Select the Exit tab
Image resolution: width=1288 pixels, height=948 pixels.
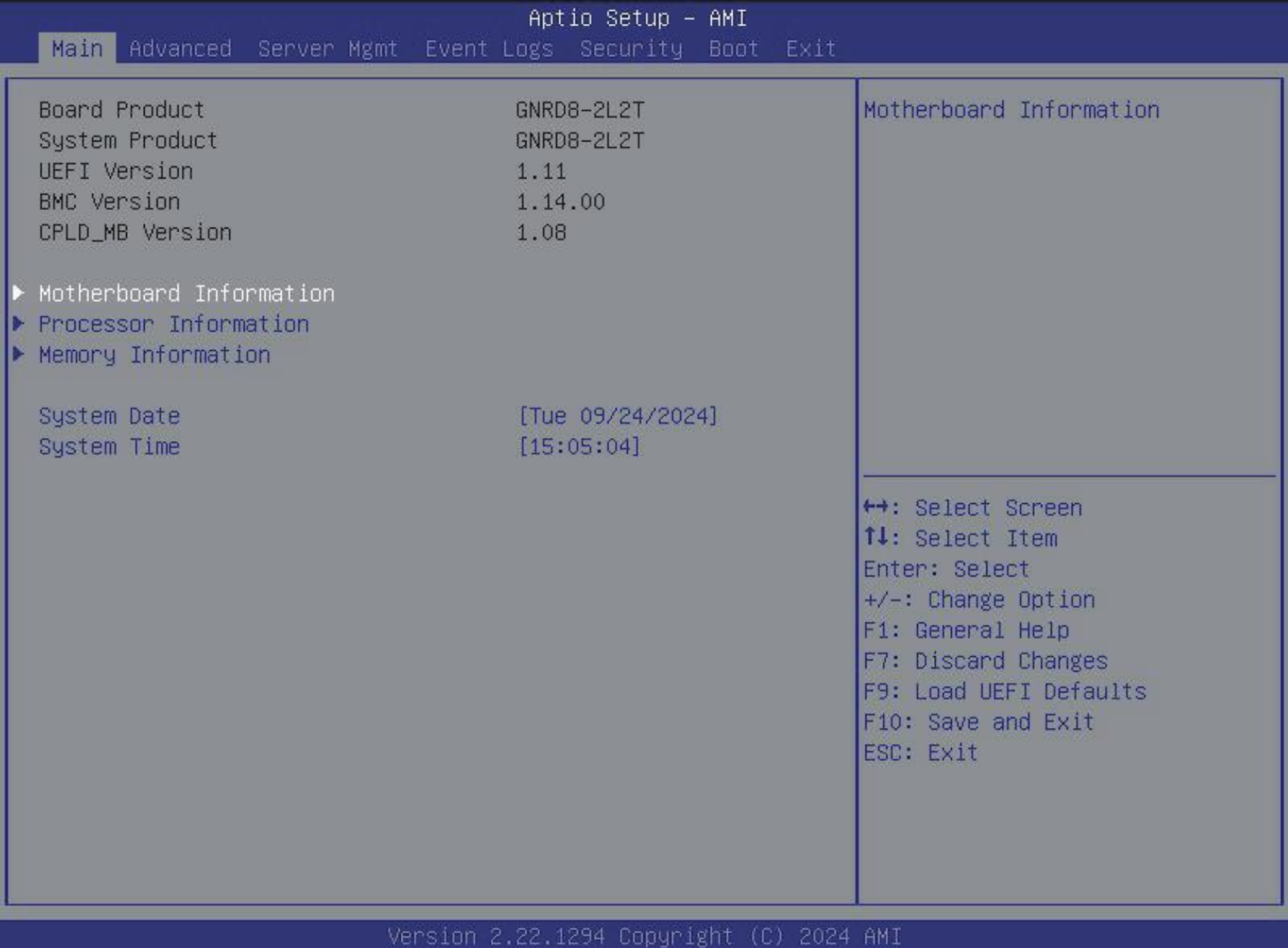coord(811,48)
